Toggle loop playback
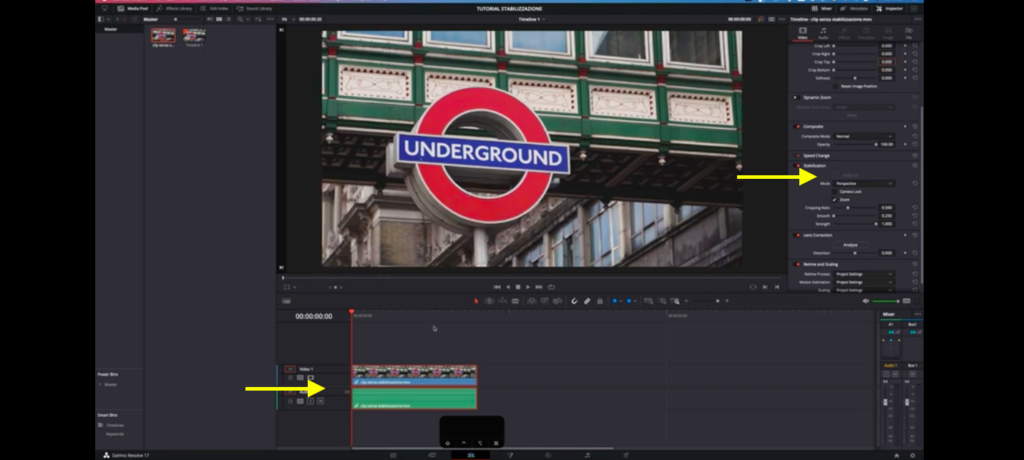Screen dimensions: 1024x460 551,287
